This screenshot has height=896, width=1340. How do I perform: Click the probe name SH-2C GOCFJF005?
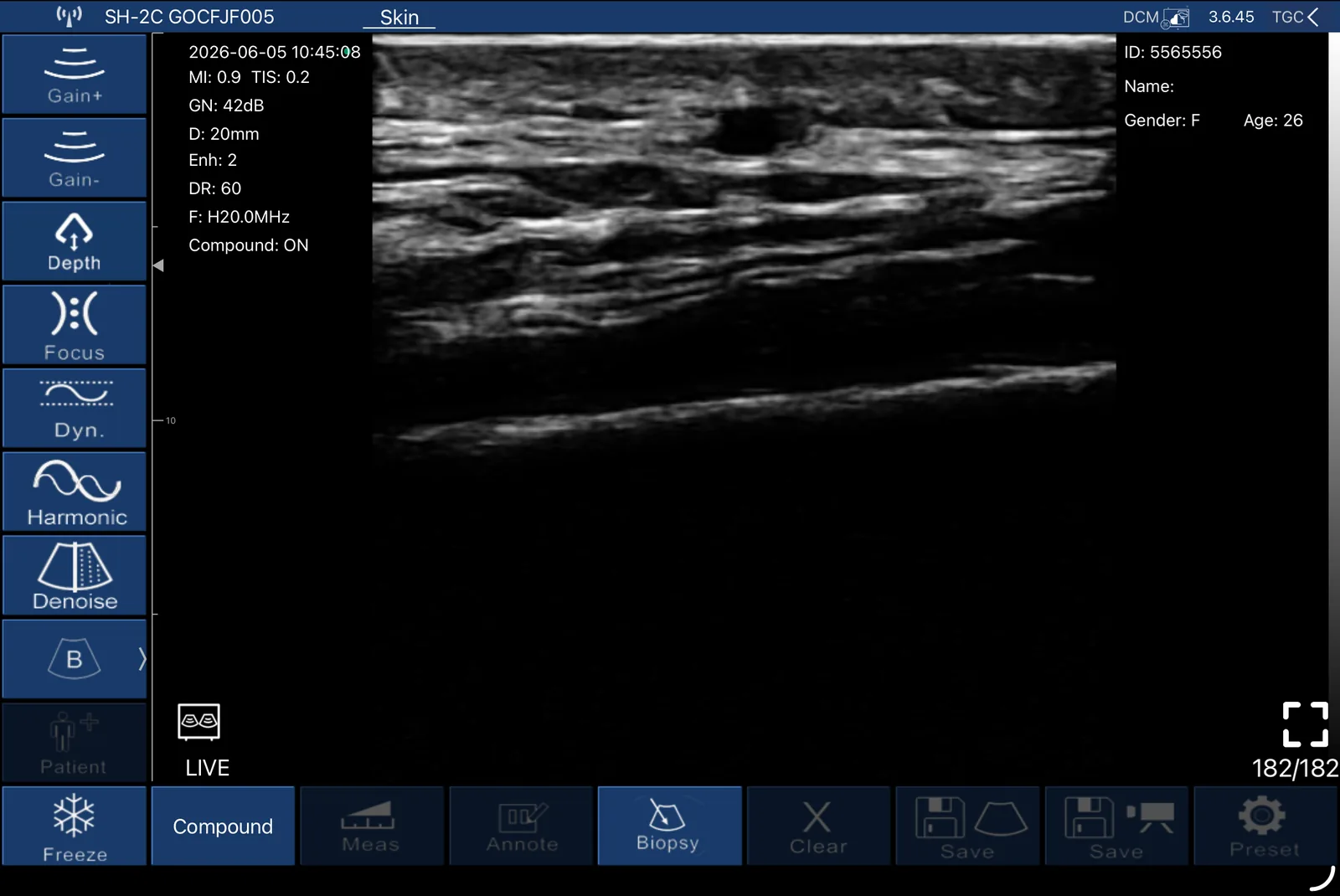[189, 17]
